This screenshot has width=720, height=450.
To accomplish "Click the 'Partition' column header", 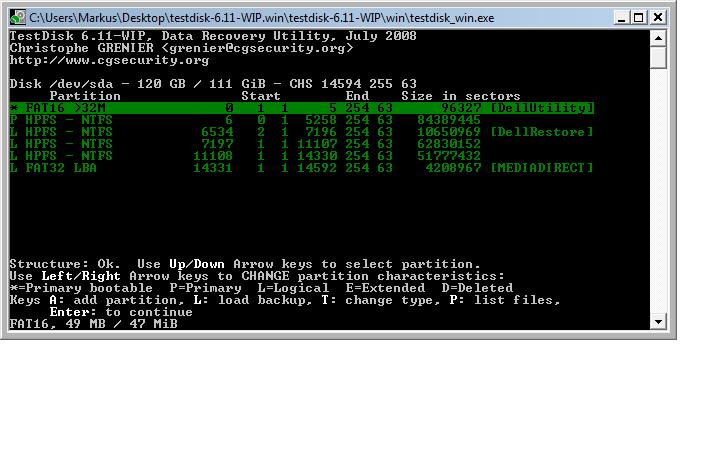I will point(85,96).
